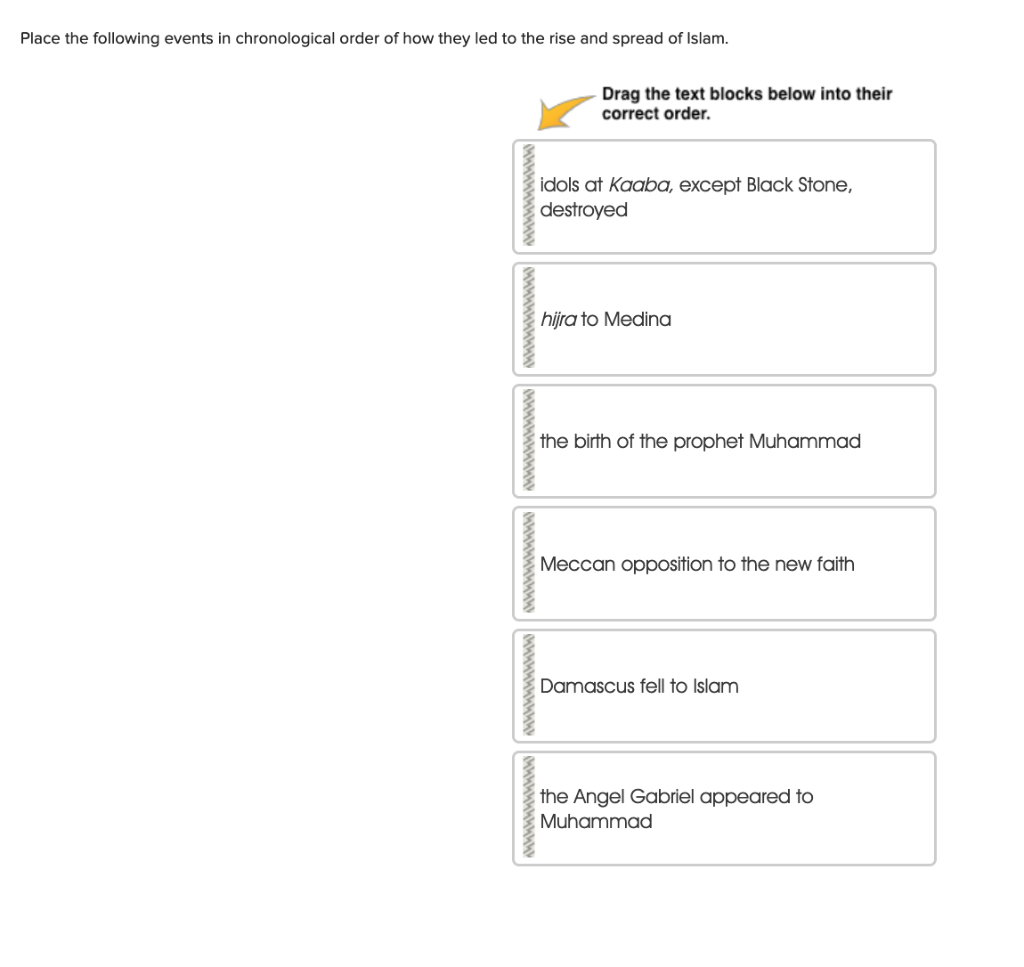Click the instruction heading about dragging text blocks
The height and width of the screenshot is (967, 1024).
(x=746, y=103)
